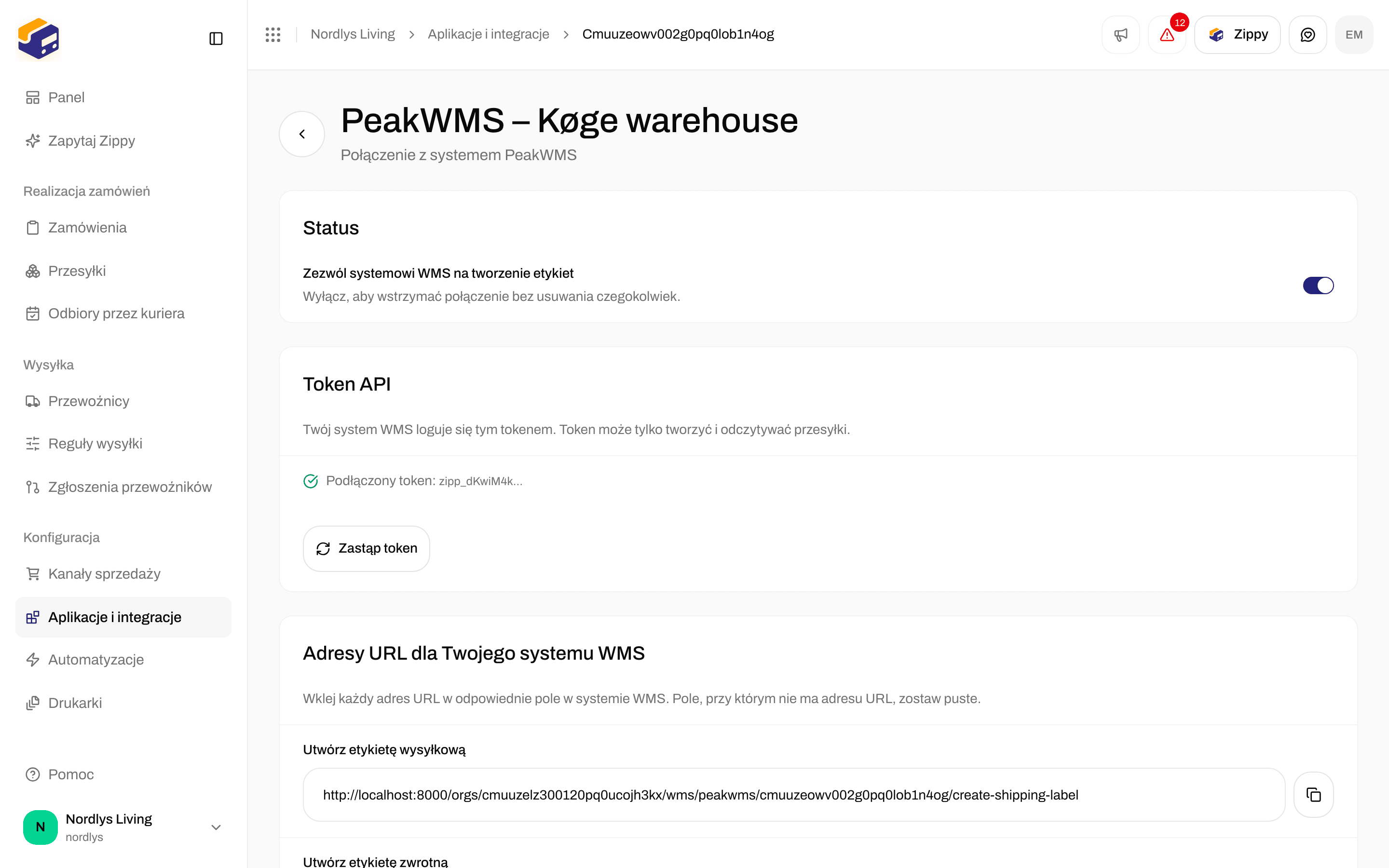
Task: Open the Zippy assistant button
Action: point(1237,34)
